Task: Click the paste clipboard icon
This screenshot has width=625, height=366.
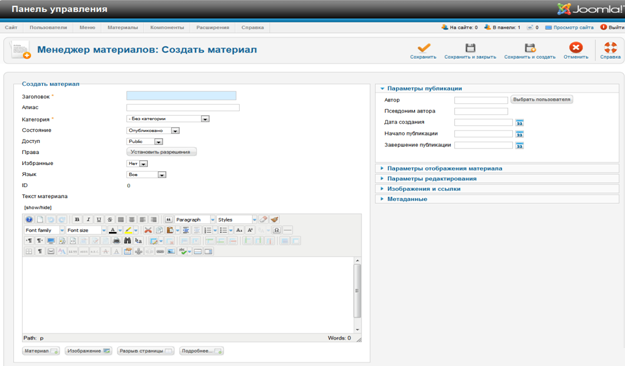Action: pos(170,230)
